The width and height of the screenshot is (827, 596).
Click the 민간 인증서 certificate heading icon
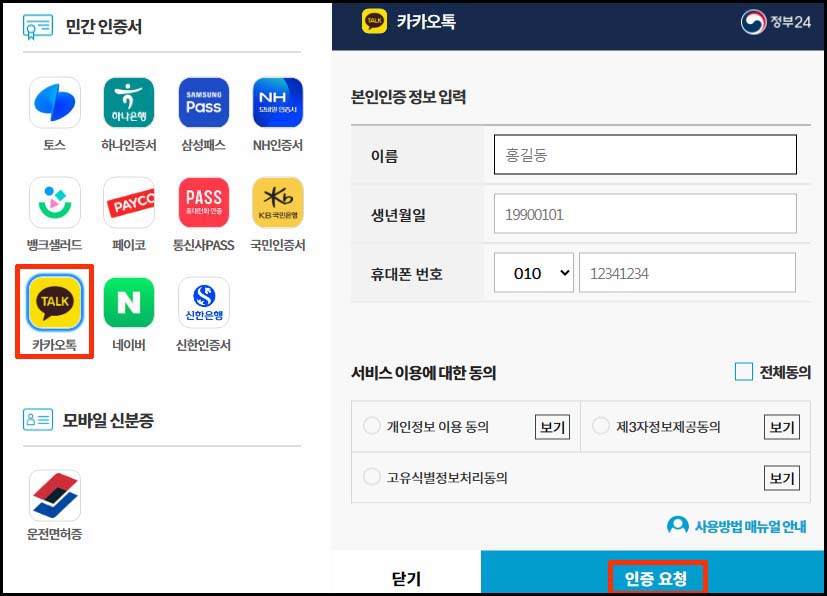point(38,26)
